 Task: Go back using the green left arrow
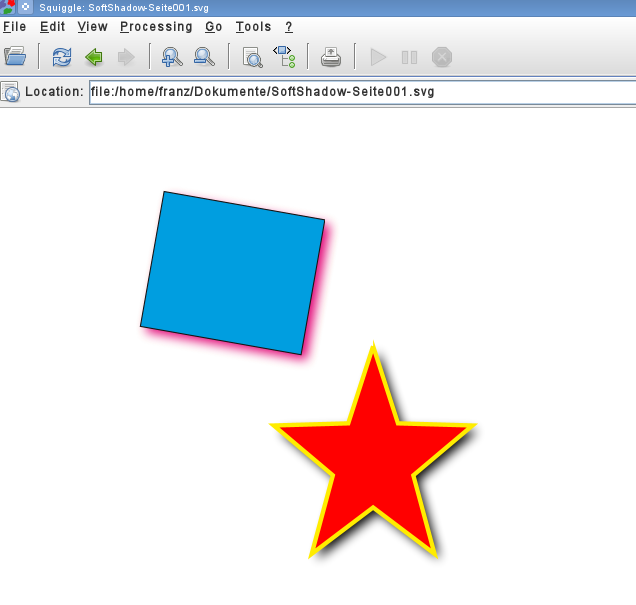point(94,57)
